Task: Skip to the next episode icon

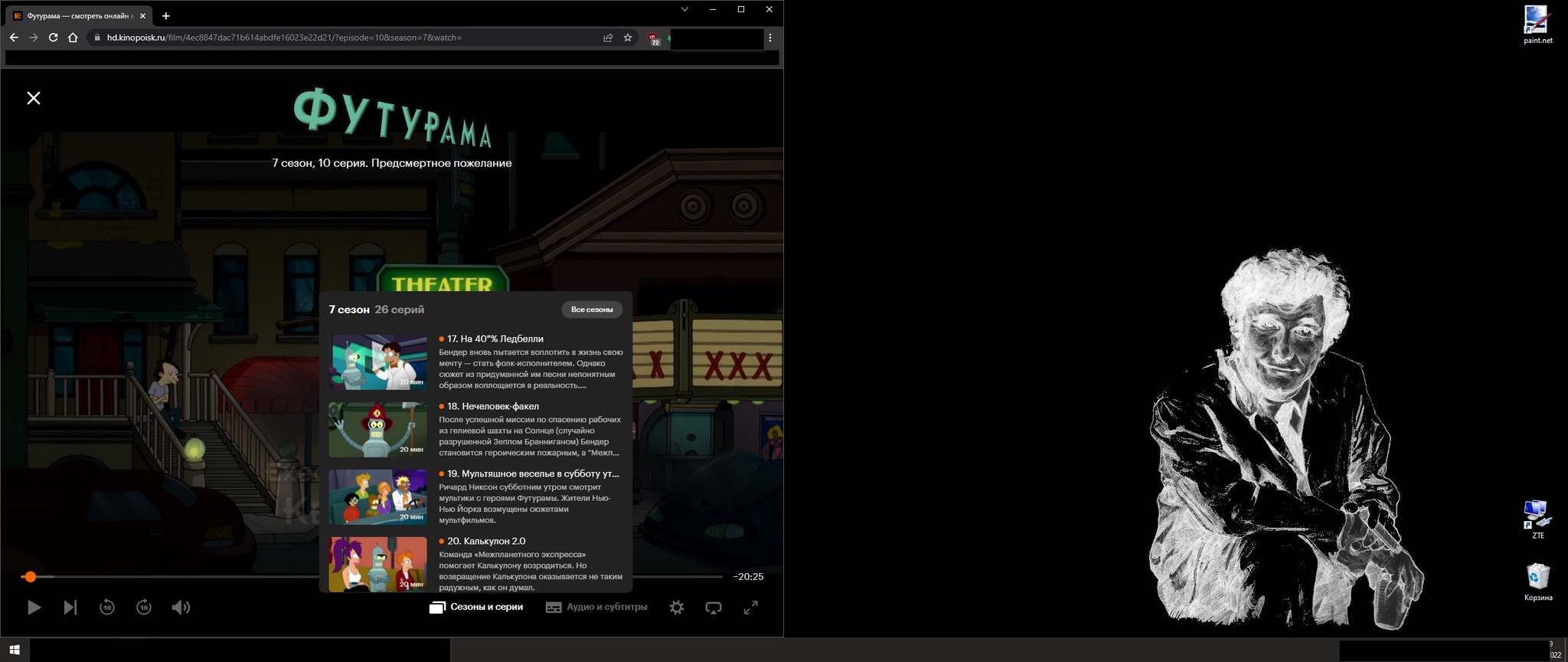Action: [x=70, y=608]
